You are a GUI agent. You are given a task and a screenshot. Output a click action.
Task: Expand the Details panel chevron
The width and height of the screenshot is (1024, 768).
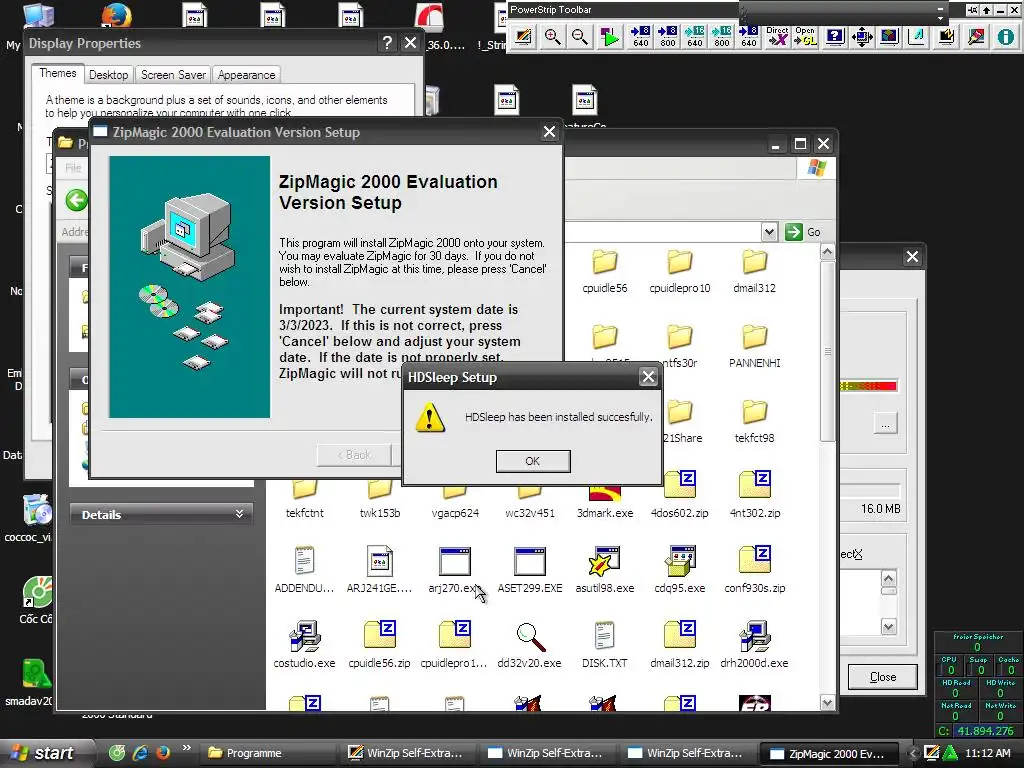point(240,514)
